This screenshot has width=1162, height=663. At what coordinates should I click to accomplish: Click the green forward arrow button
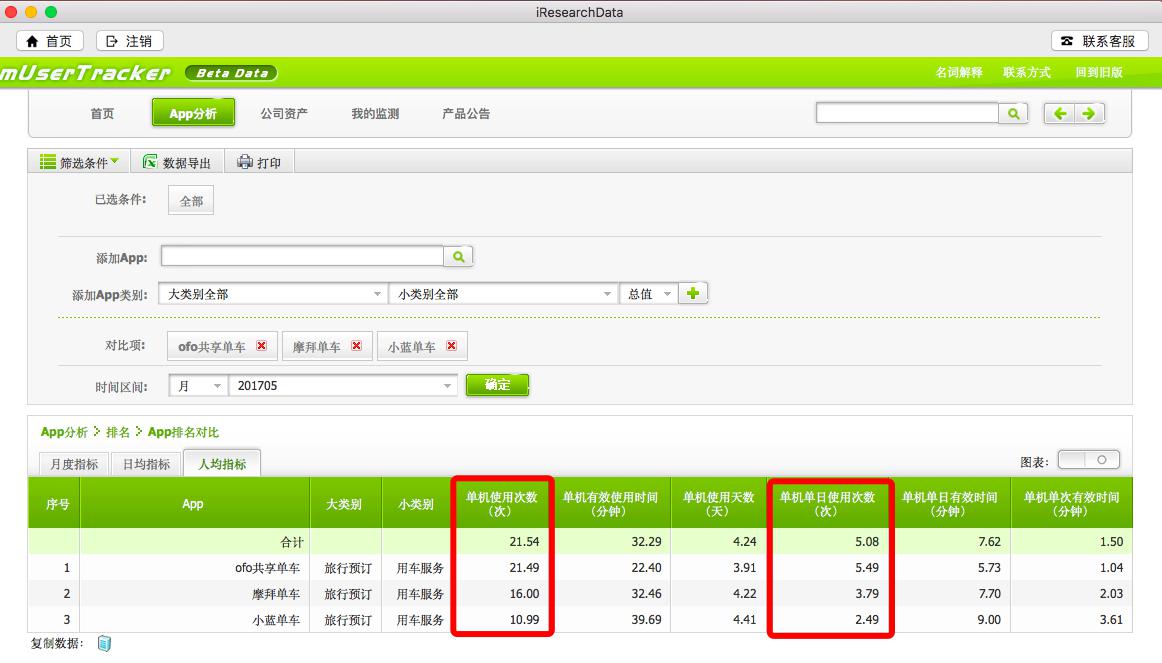click(1088, 114)
